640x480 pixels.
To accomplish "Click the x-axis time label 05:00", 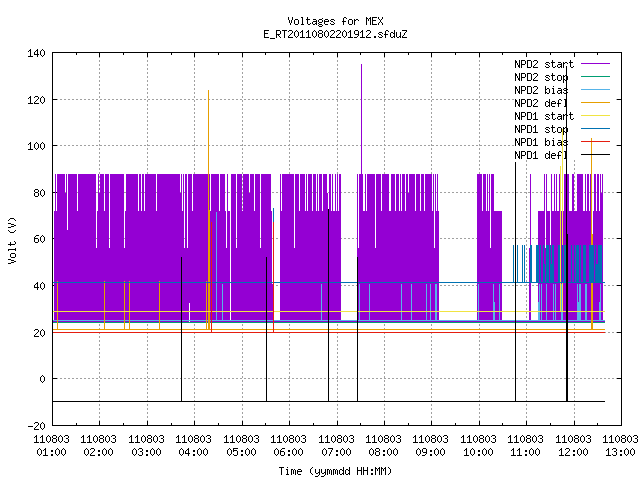I will coord(241,452).
